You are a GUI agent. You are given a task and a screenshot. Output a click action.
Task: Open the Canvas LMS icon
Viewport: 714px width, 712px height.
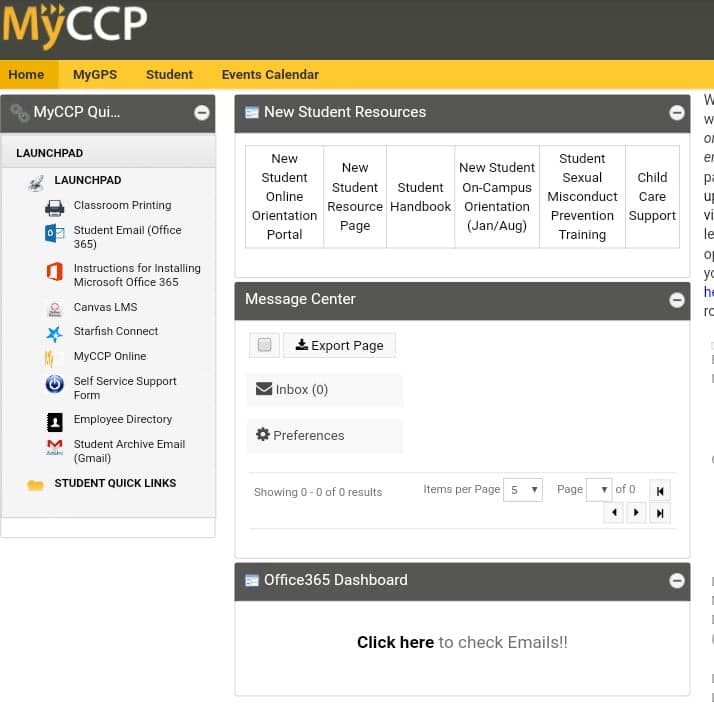pos(54,308)
